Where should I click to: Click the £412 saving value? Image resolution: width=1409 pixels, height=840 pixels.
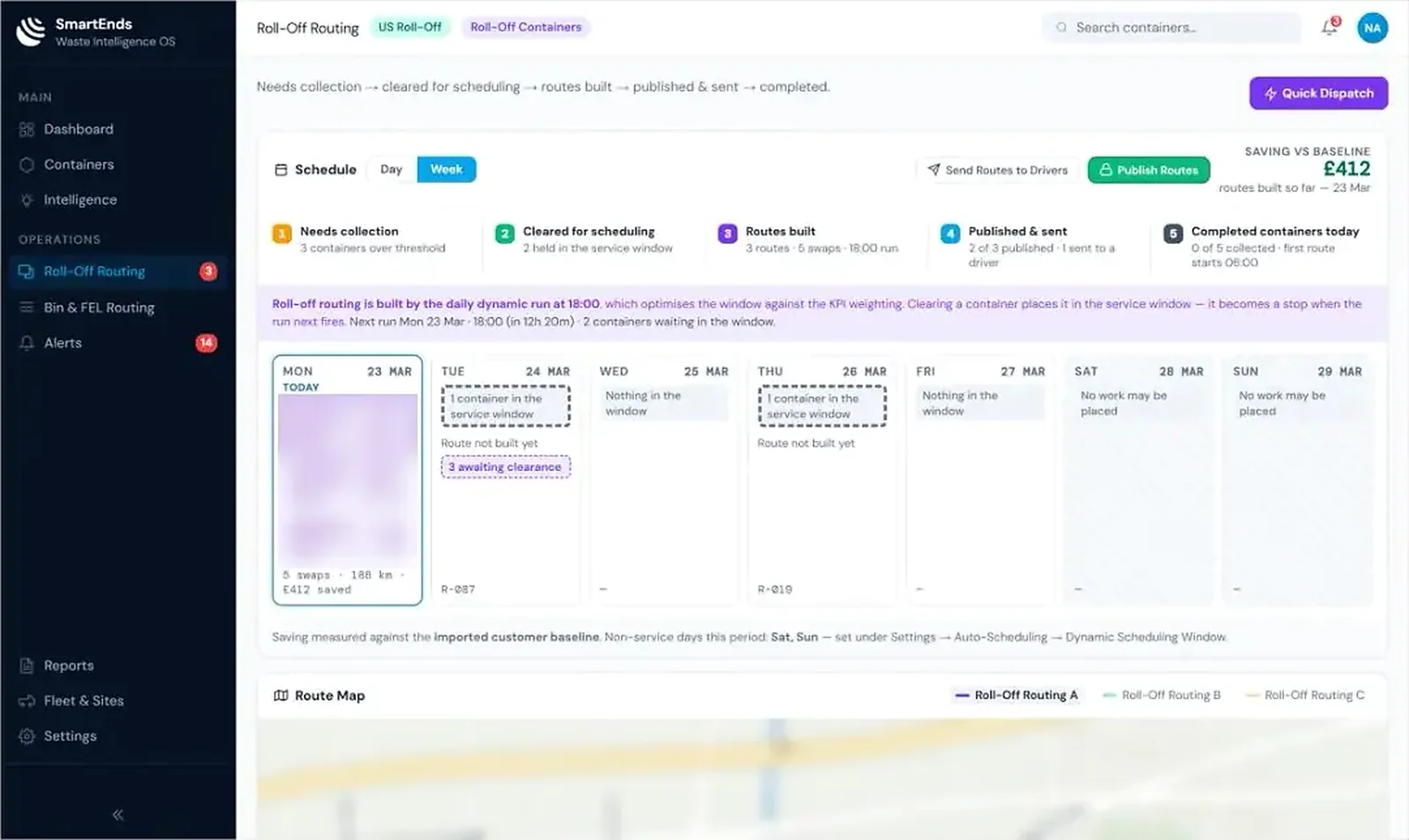click(x=1346, y=169)
